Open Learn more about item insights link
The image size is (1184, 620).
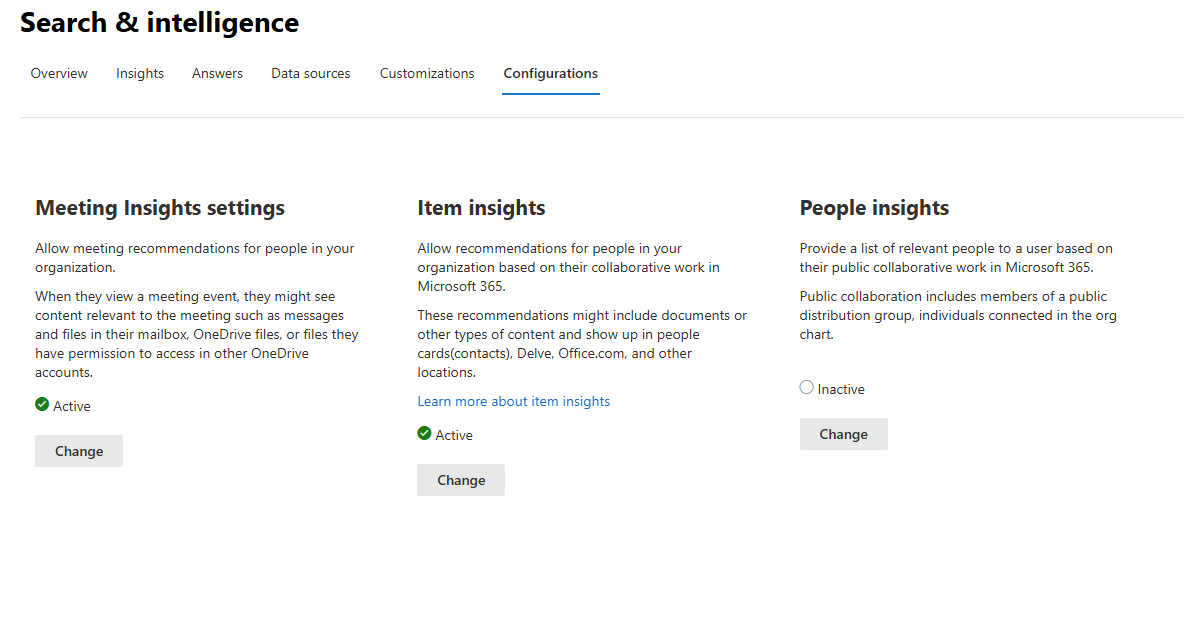513,402
